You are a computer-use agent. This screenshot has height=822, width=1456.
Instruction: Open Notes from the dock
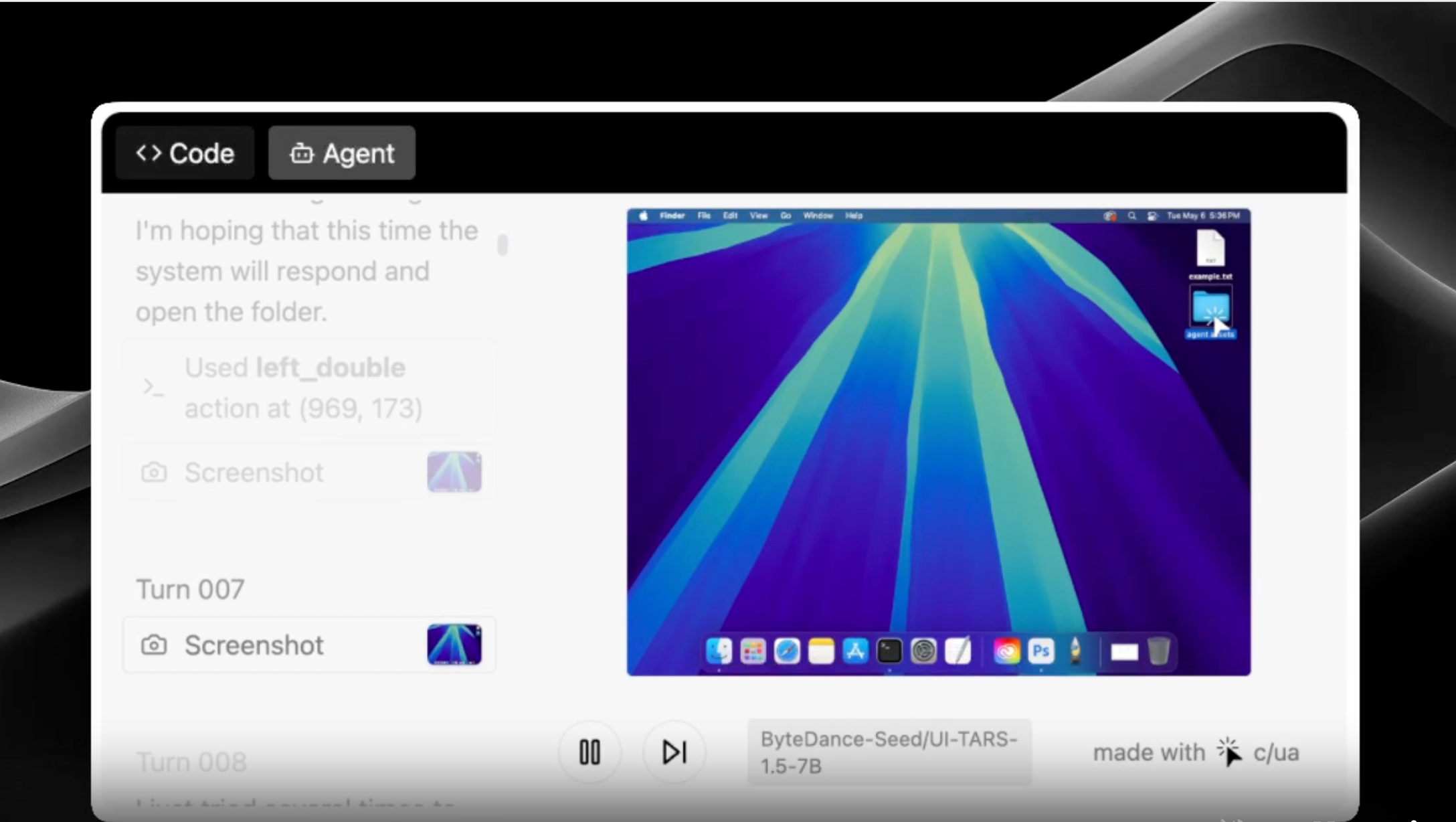coord(821,651)
